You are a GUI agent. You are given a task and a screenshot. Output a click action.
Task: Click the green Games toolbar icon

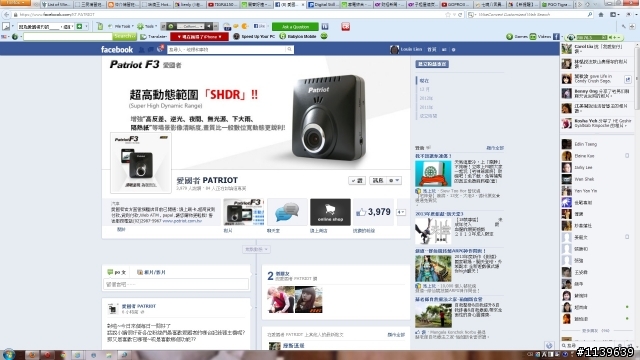point(509,36)
